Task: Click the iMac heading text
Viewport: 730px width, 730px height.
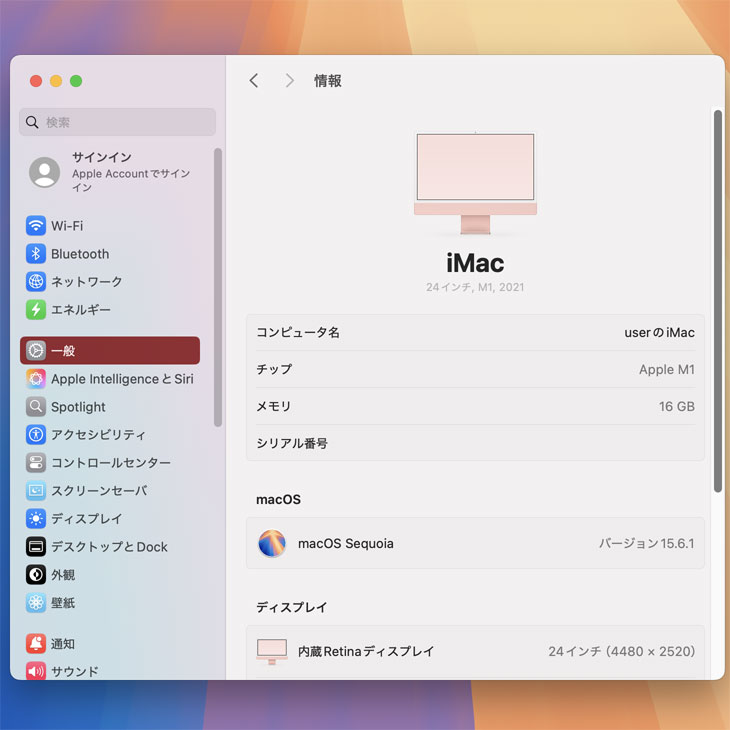Action: (x=475, y=263)
